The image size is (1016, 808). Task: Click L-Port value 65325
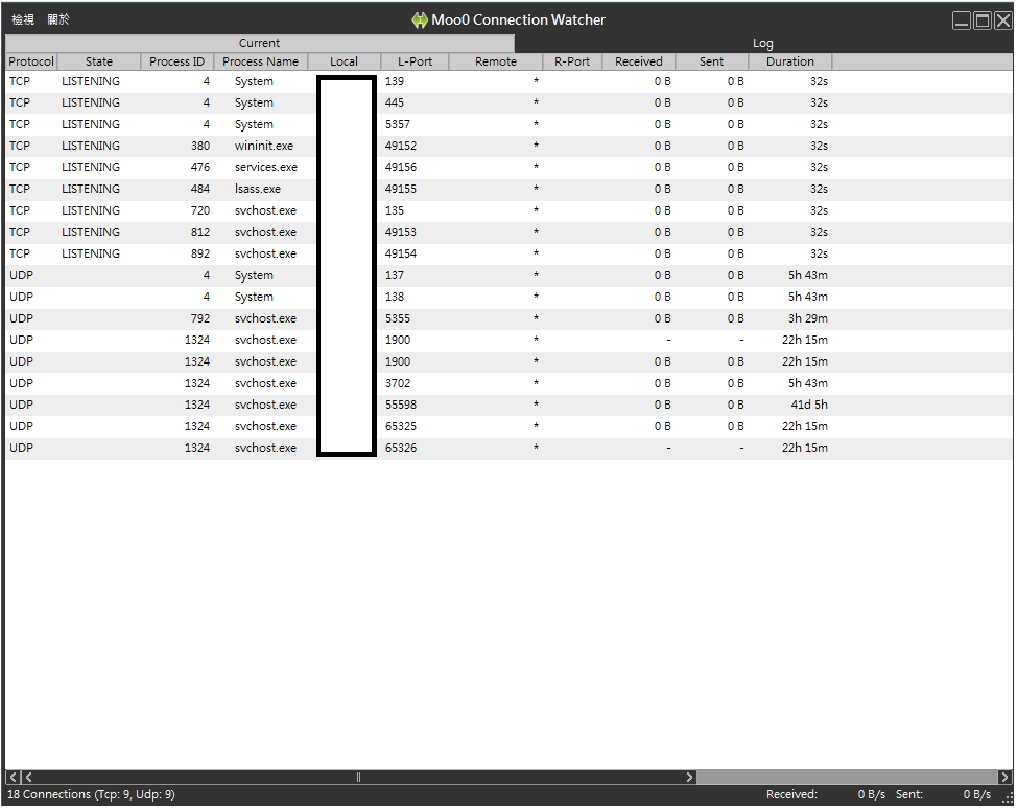point(400,426)
